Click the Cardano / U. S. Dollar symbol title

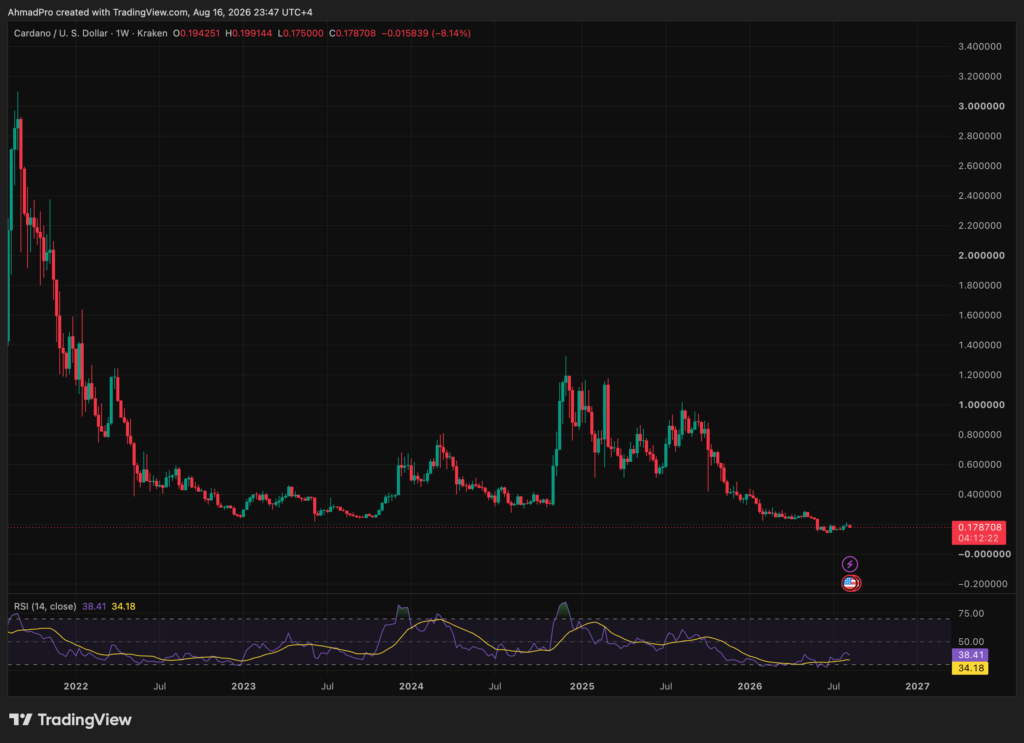[61, 33]
